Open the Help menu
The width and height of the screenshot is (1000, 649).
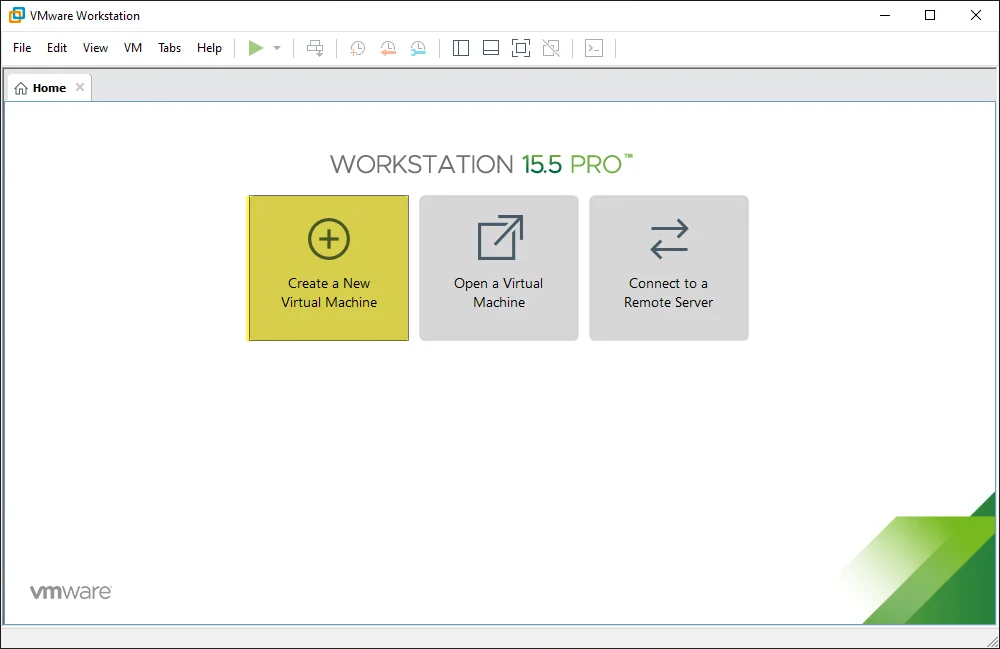point(209,48)
